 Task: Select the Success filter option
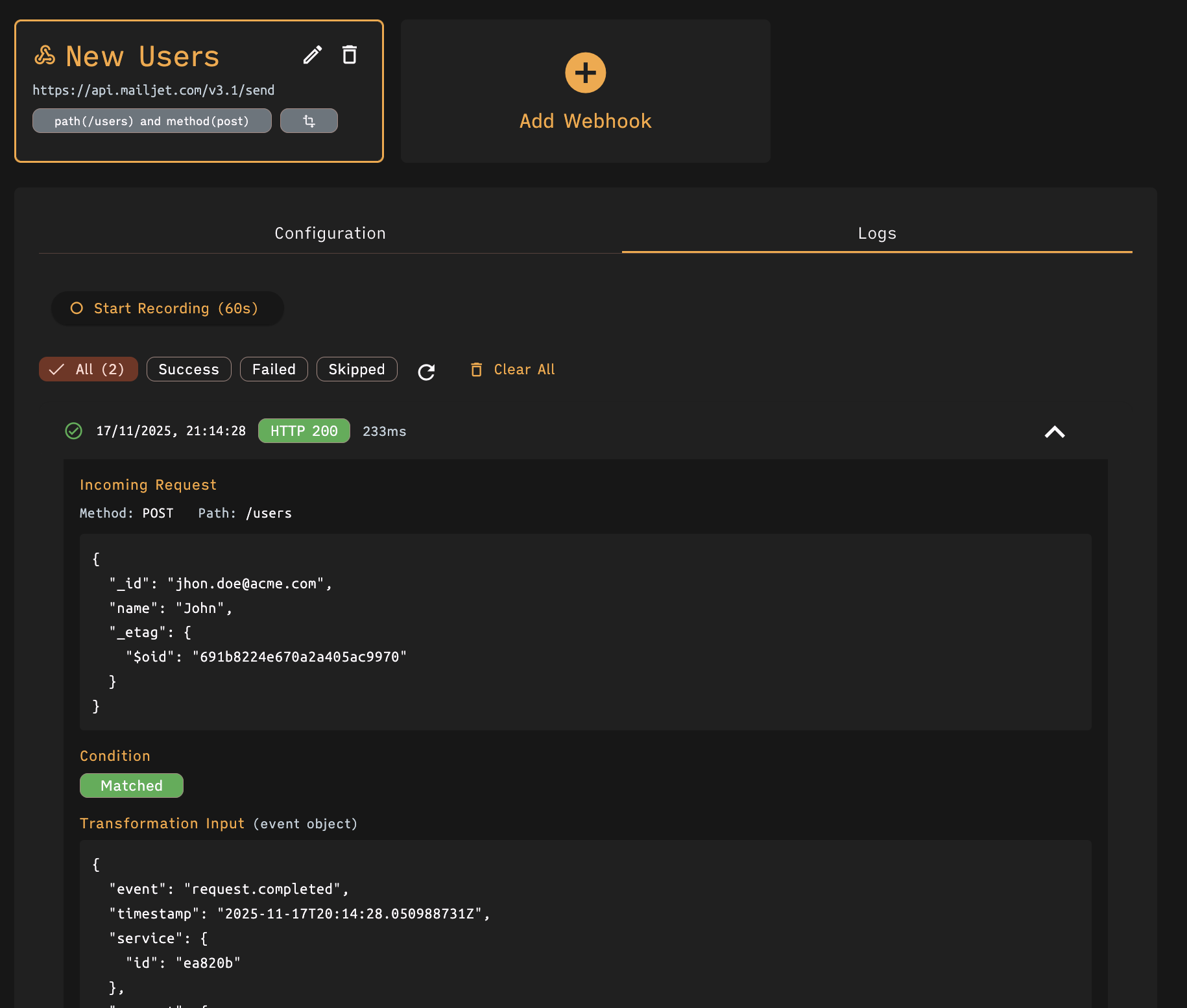[x=189, y=369]
